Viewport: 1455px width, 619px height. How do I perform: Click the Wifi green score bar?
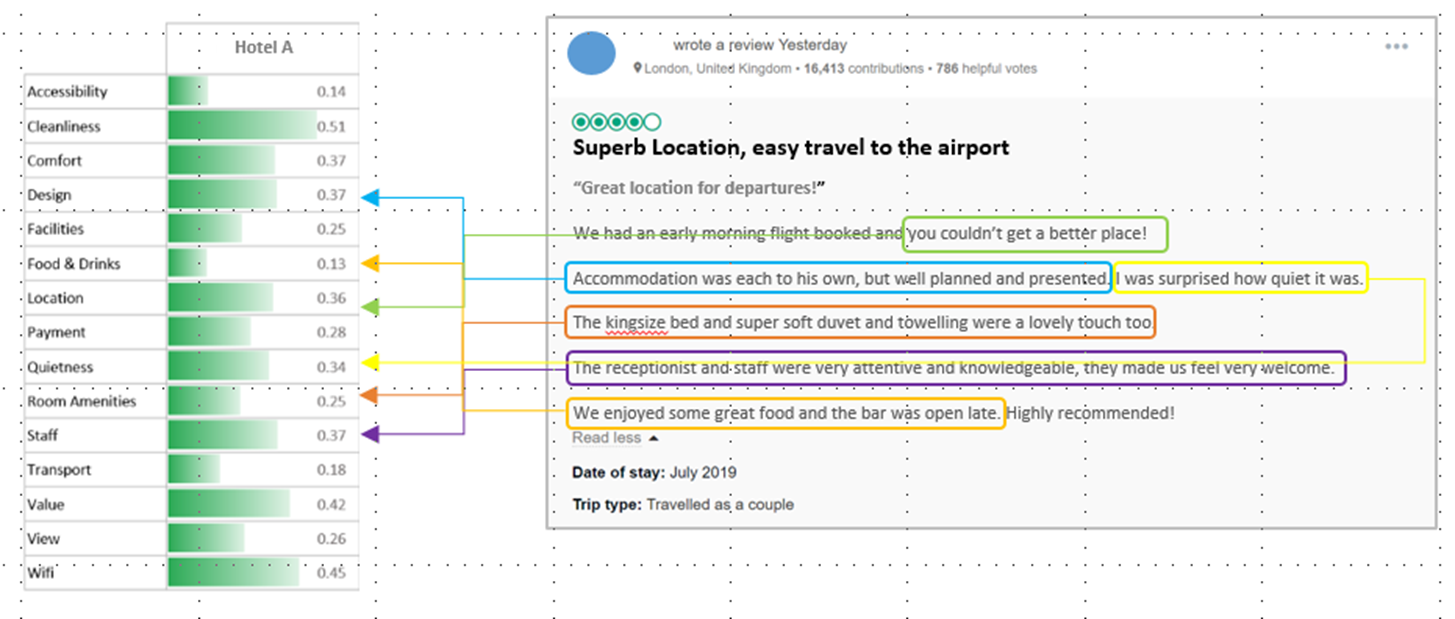pyautogui.click(x=233, y=573)
